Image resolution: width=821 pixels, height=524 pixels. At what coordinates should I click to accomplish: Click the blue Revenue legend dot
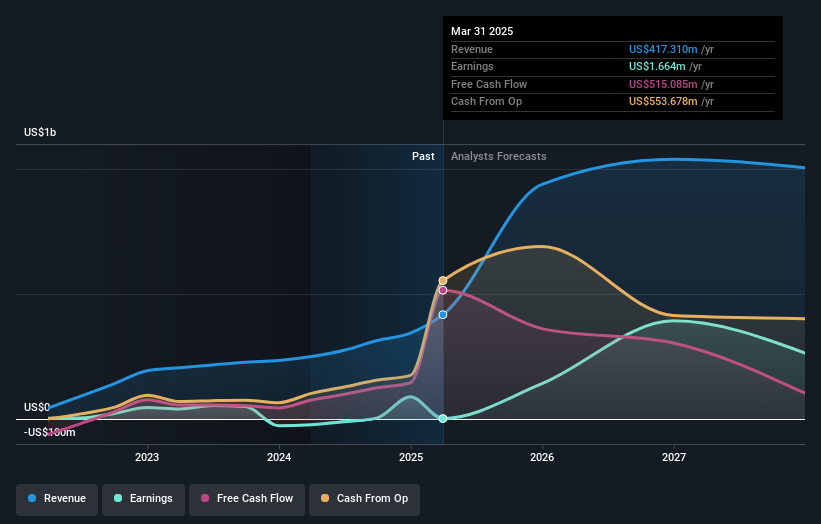[32, 498]
